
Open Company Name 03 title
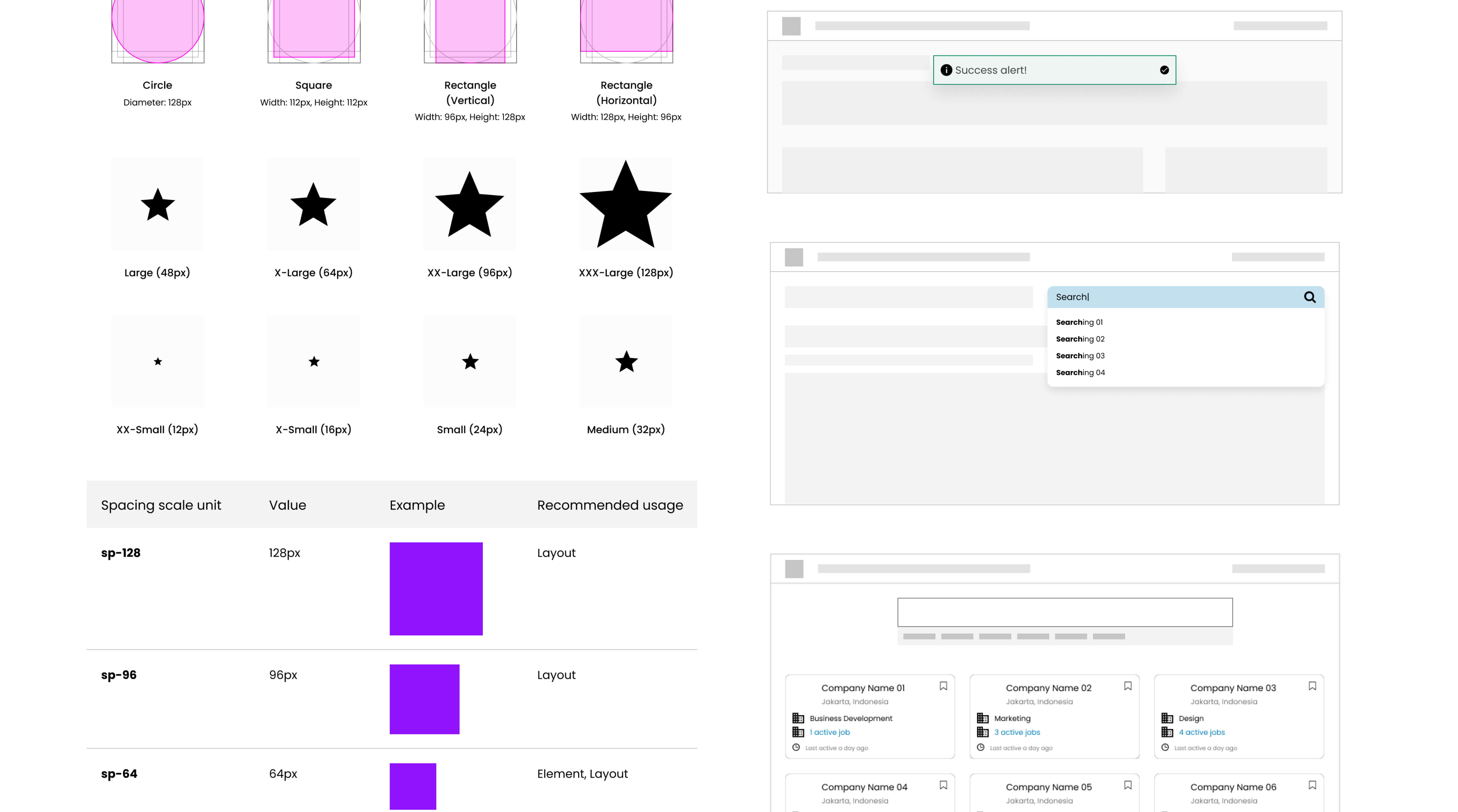(1233, 688)
